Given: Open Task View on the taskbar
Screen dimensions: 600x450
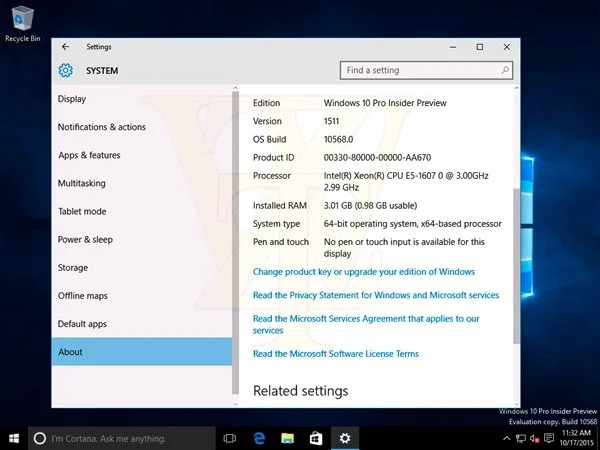Looking at the screenshot, I should pos(230,439).
